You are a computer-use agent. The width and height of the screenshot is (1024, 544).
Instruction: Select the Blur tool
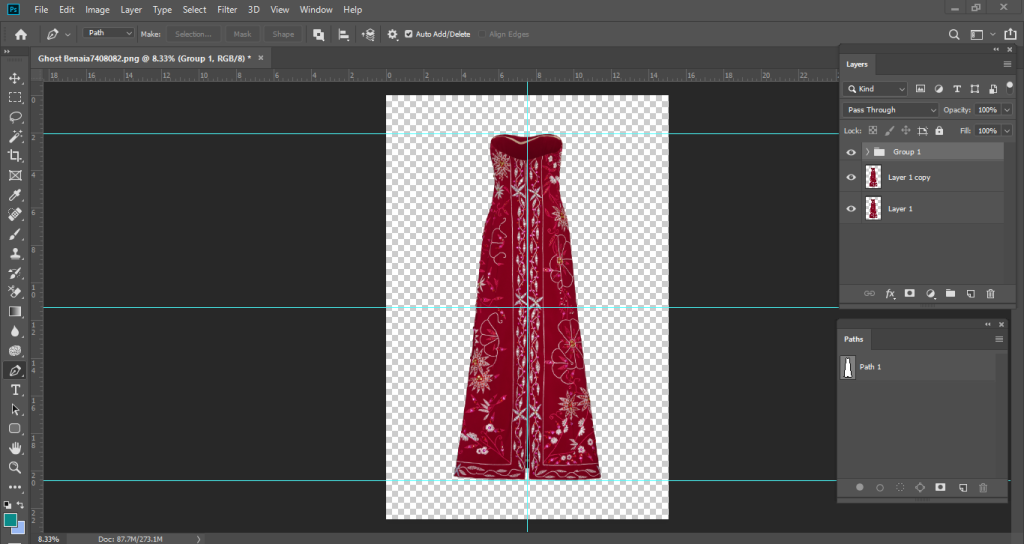[x=14, y=331]
